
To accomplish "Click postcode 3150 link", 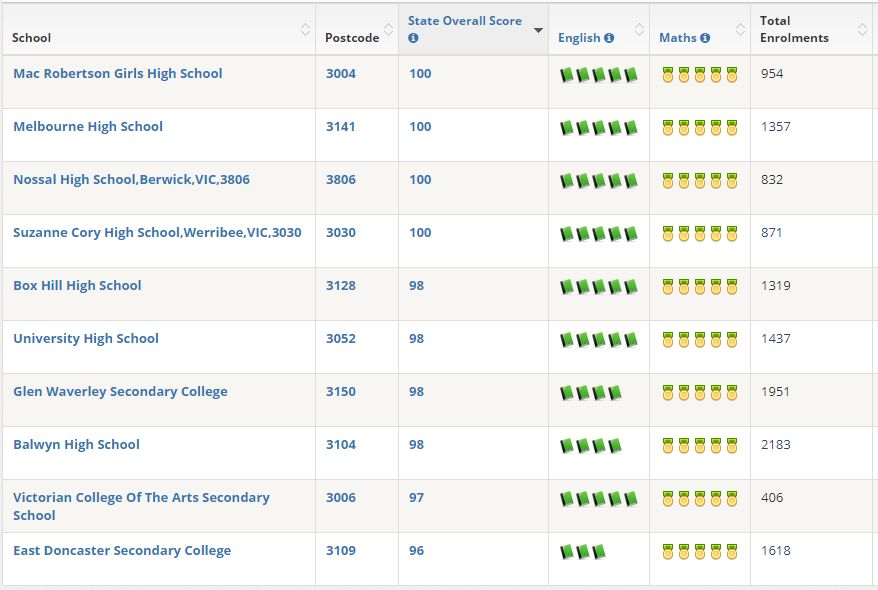I will 341,391.
